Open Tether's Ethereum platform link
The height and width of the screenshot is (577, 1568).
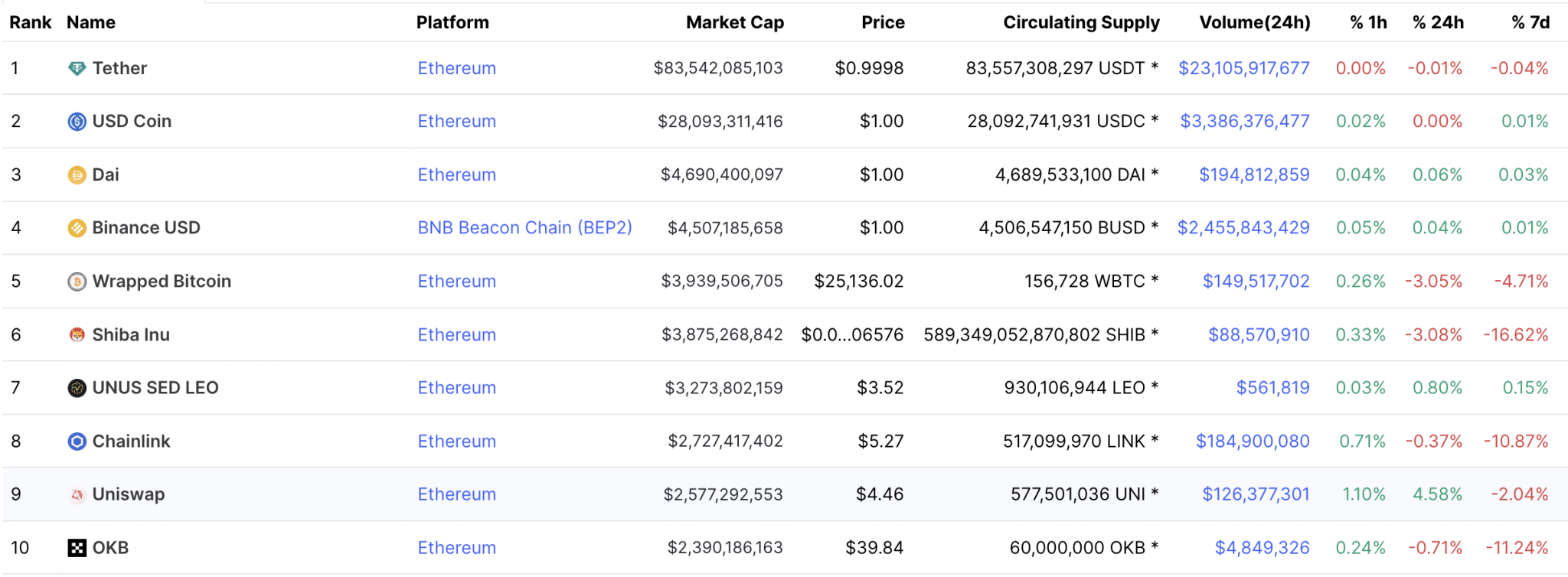point(456,68)
